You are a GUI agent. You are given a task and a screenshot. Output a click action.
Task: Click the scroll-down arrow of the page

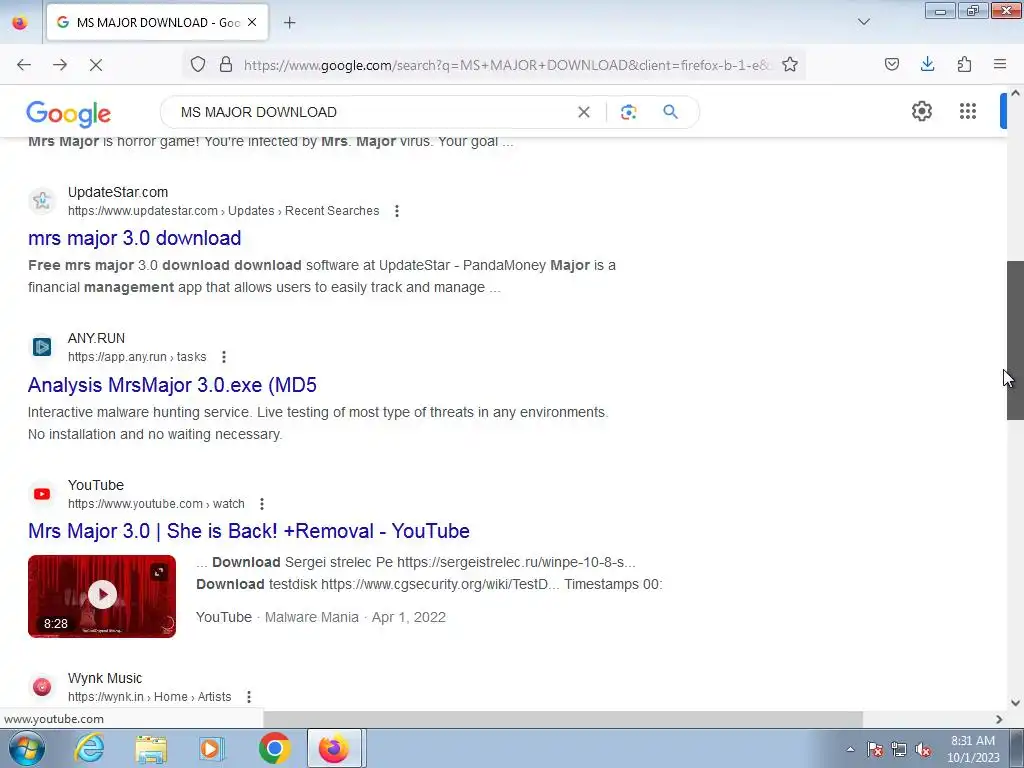1015,703
